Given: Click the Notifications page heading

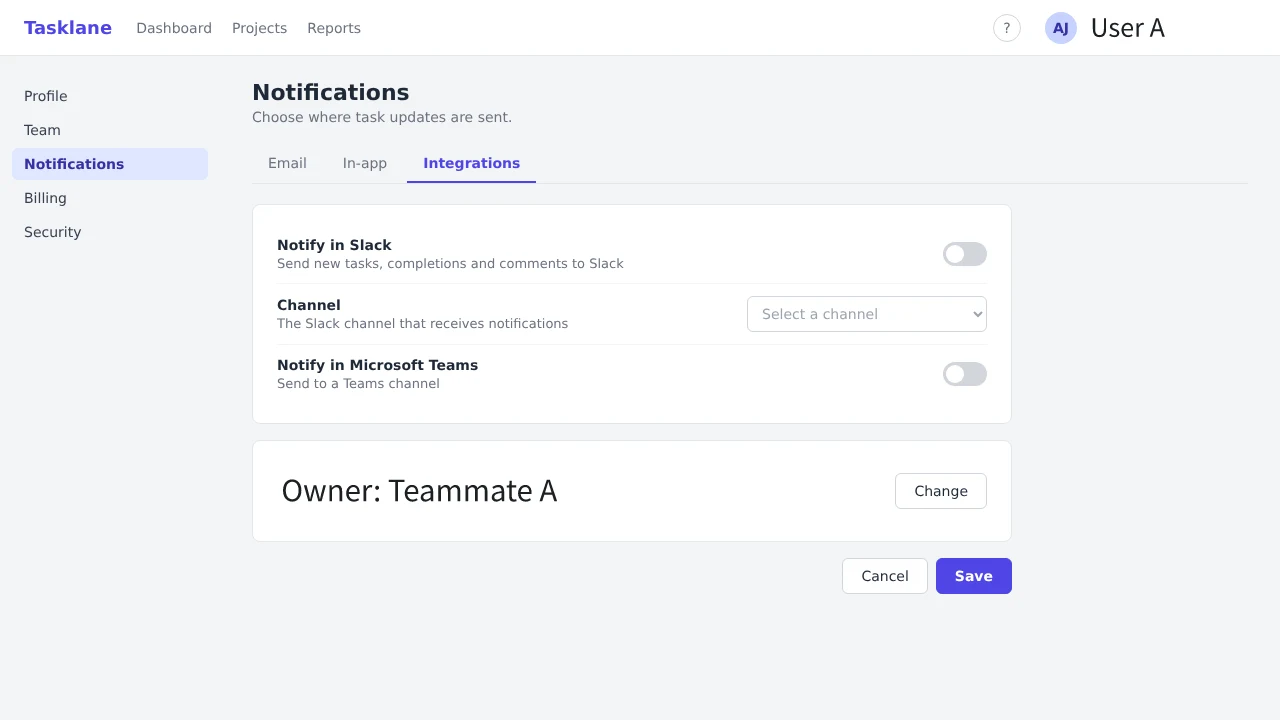Looking at the screenshot, I should [x=331, y=92].
